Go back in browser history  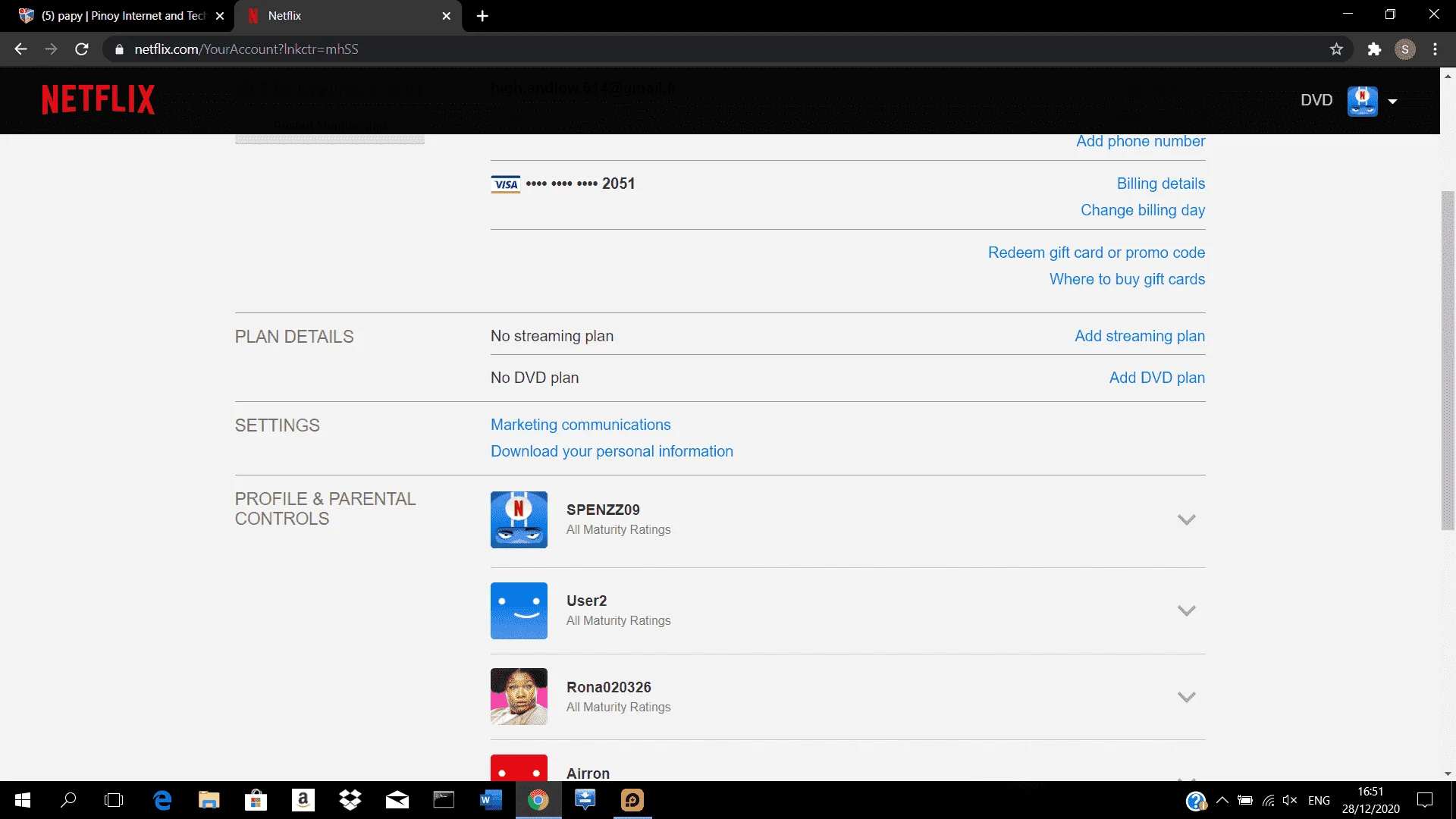pos(20,49)
